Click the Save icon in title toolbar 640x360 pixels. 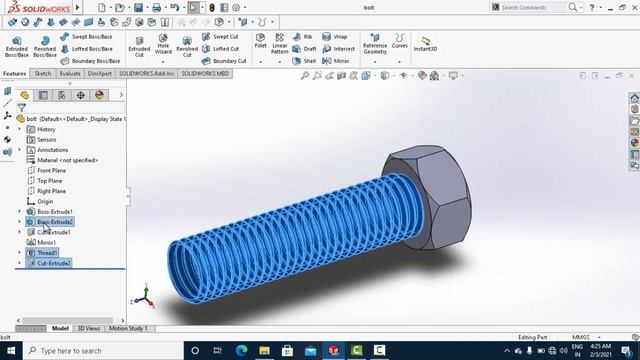(x=138, y=7)
